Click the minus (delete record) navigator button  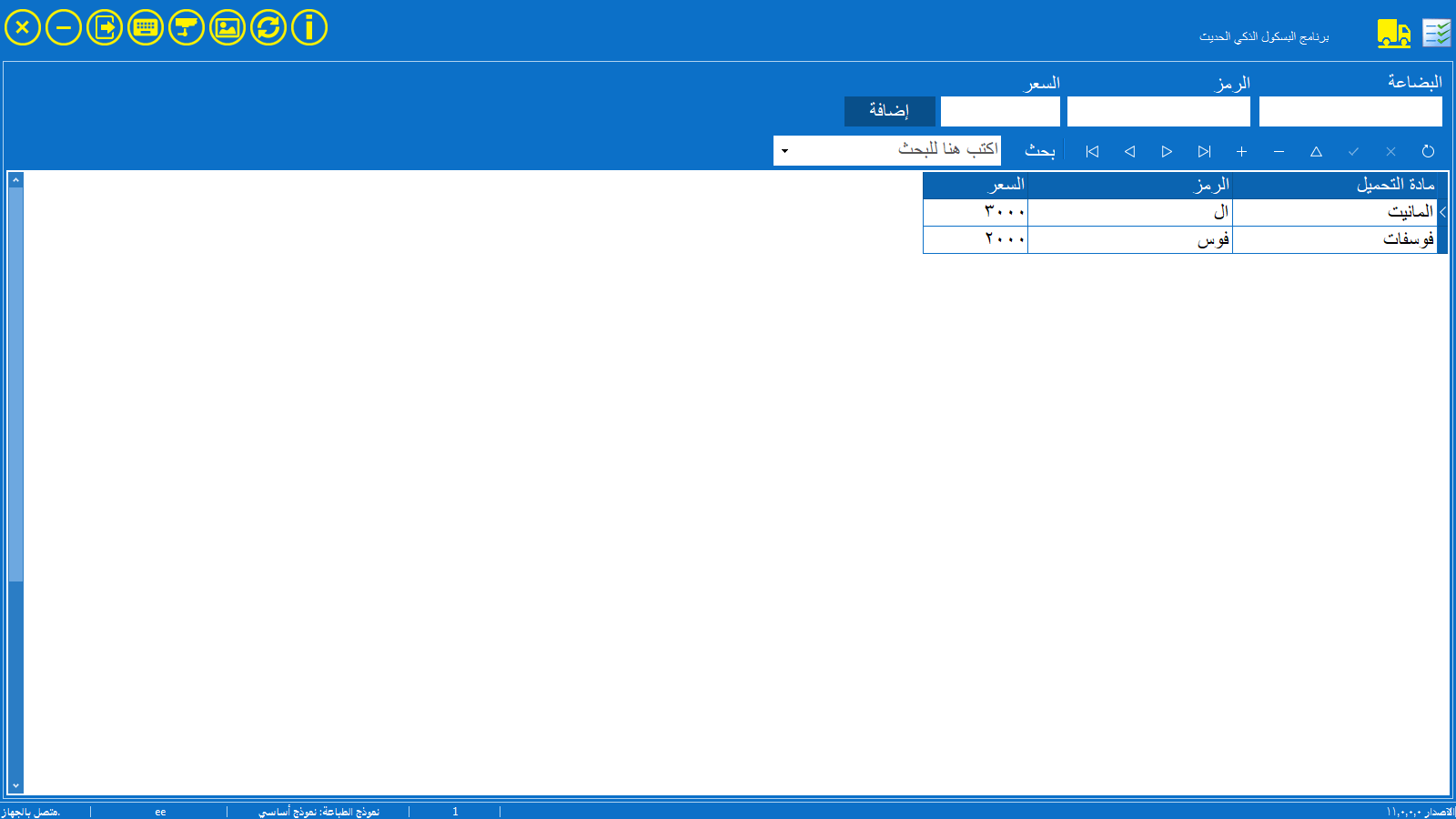(x=1279, y=152)
